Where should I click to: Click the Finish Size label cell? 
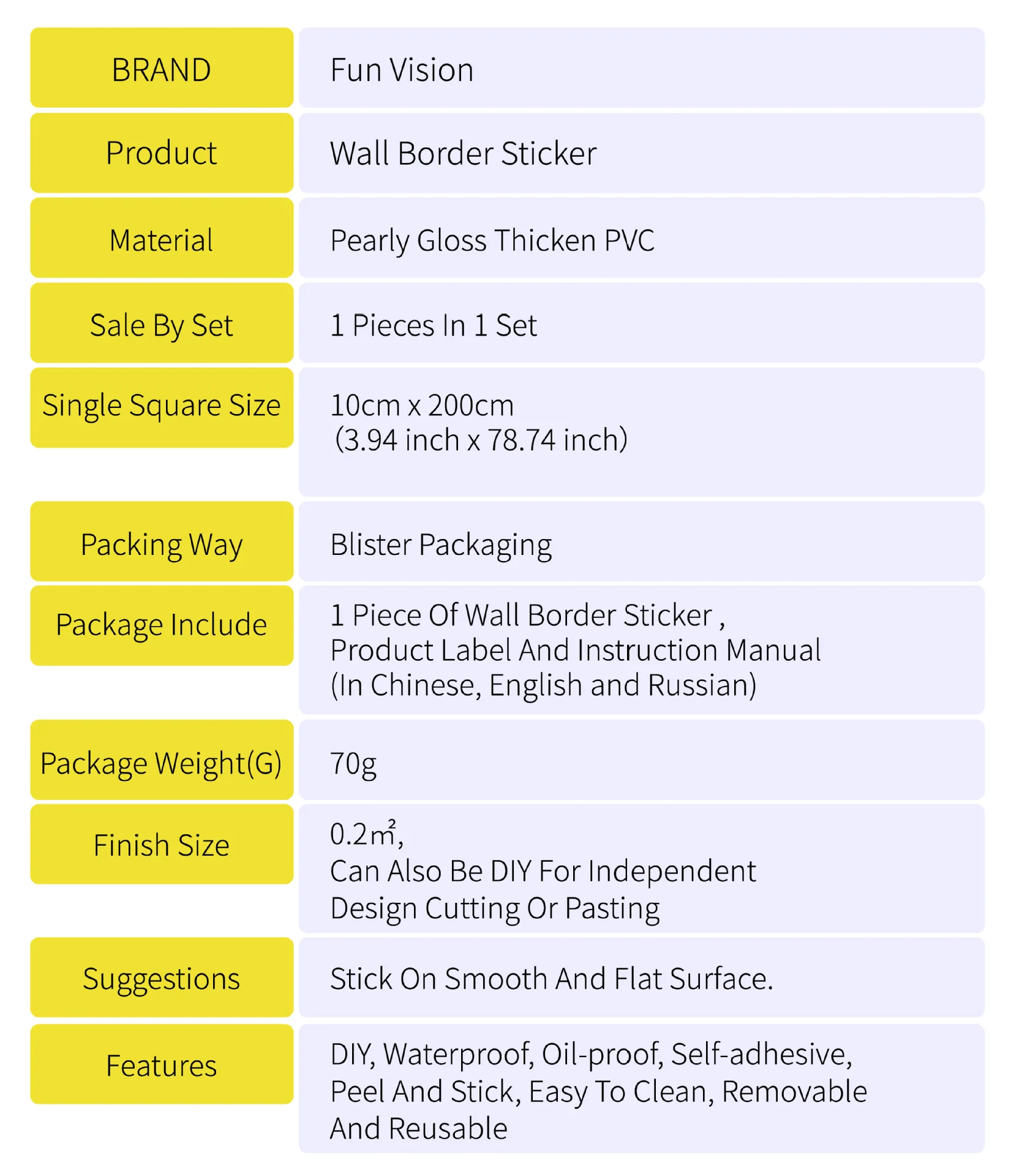pos(162,844)
